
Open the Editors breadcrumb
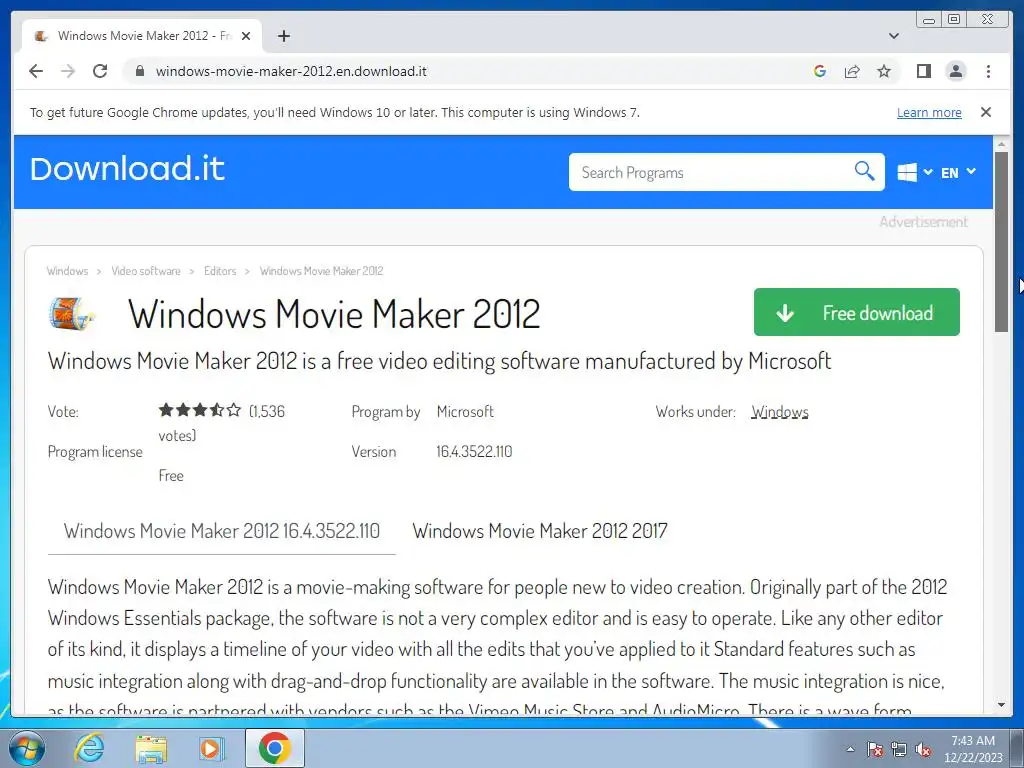[220, 271]
